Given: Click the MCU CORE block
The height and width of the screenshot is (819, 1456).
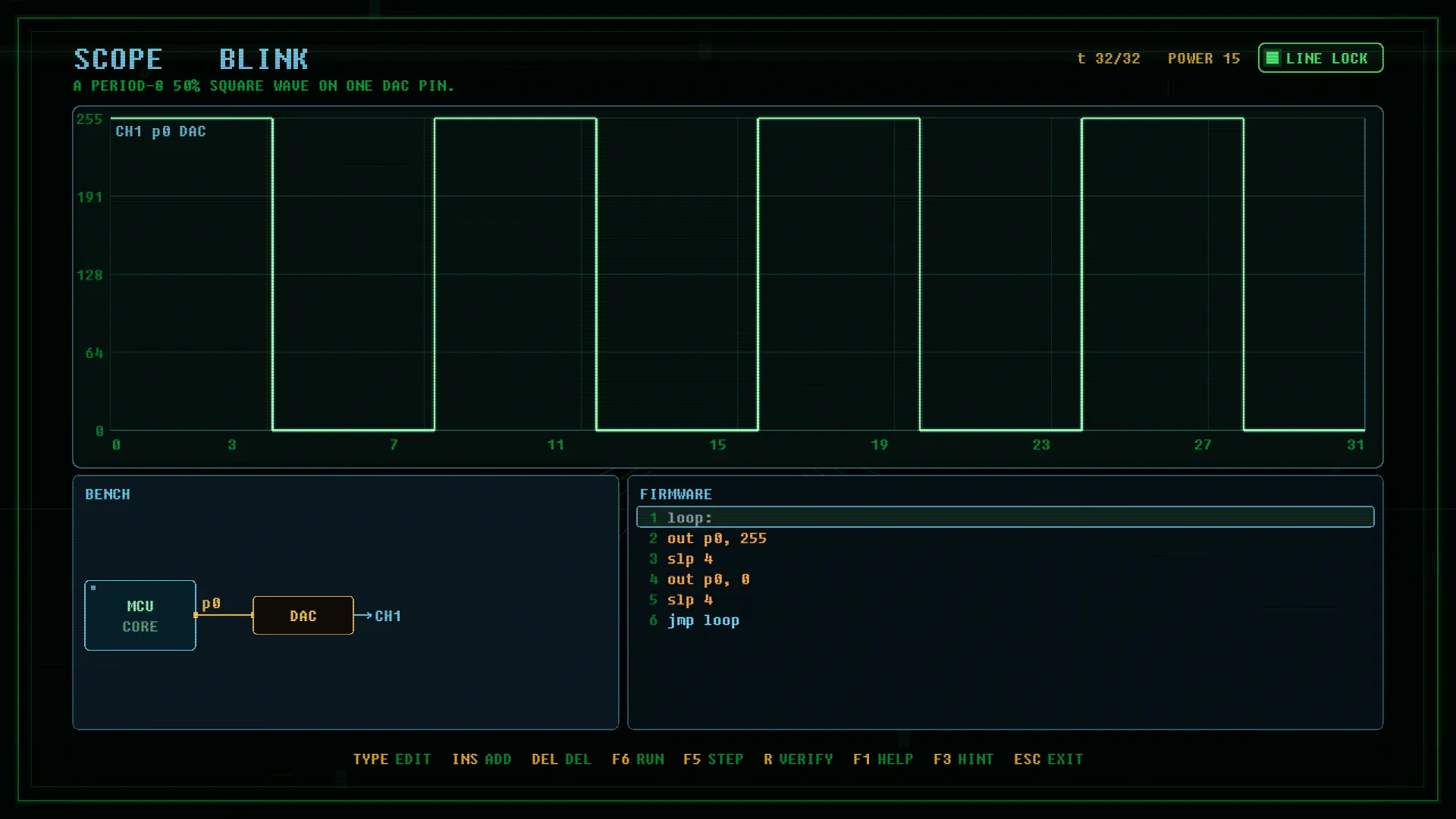Looking at the screenshot, I should pyautogui.click(x=140, y=616).
